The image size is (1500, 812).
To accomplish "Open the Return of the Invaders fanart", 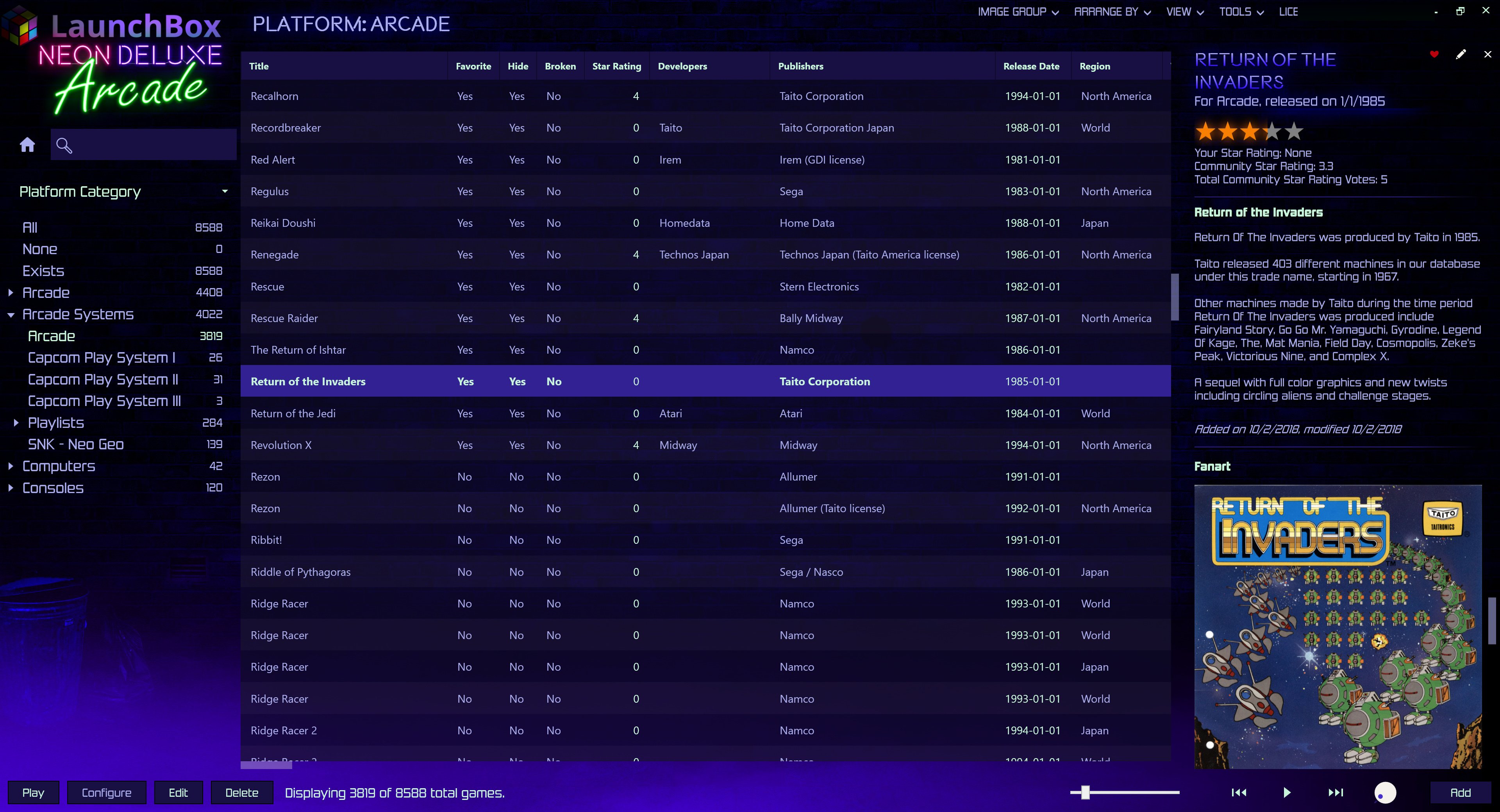I will click(1337, 627).
